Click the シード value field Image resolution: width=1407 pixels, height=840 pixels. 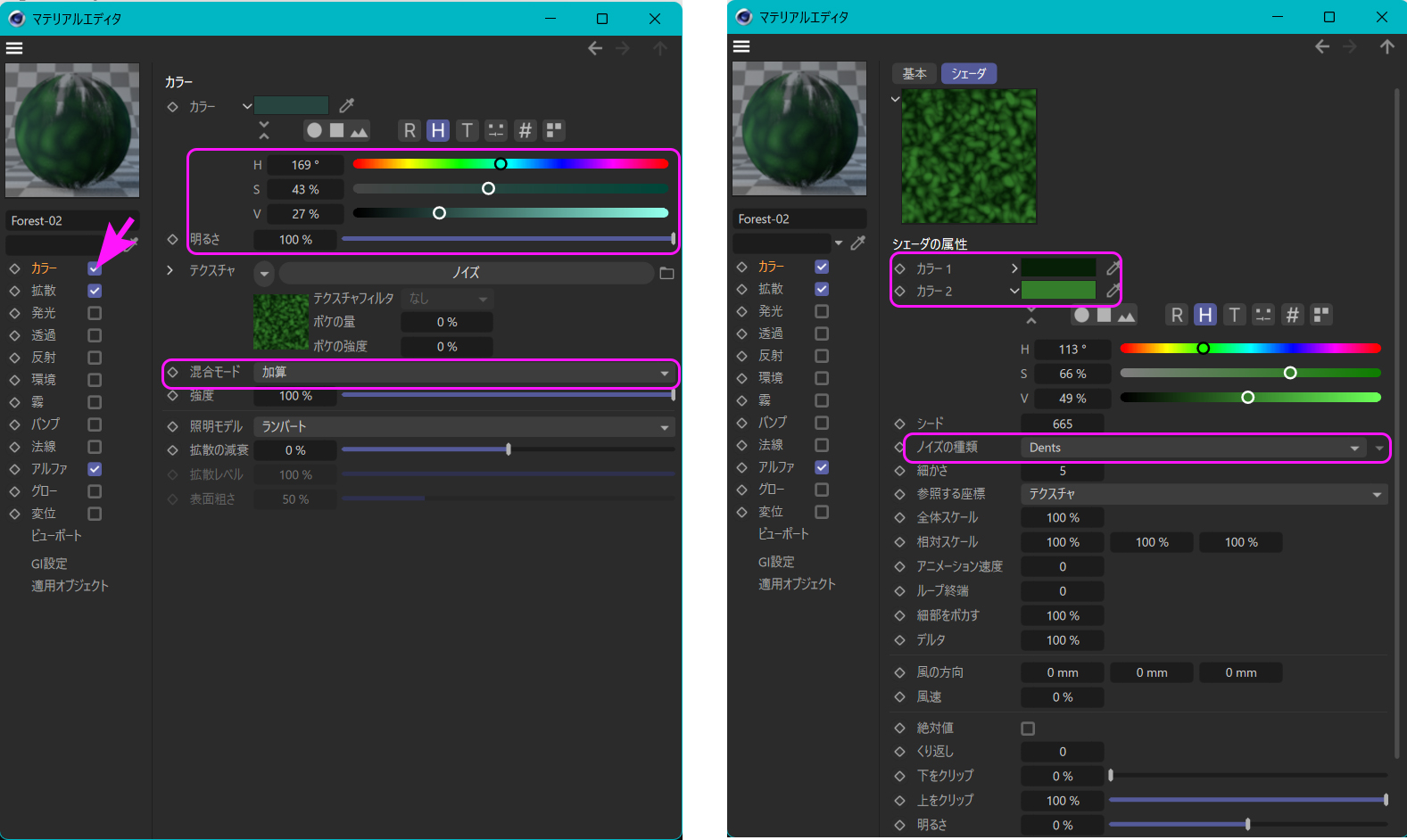tap(1062, 424)
